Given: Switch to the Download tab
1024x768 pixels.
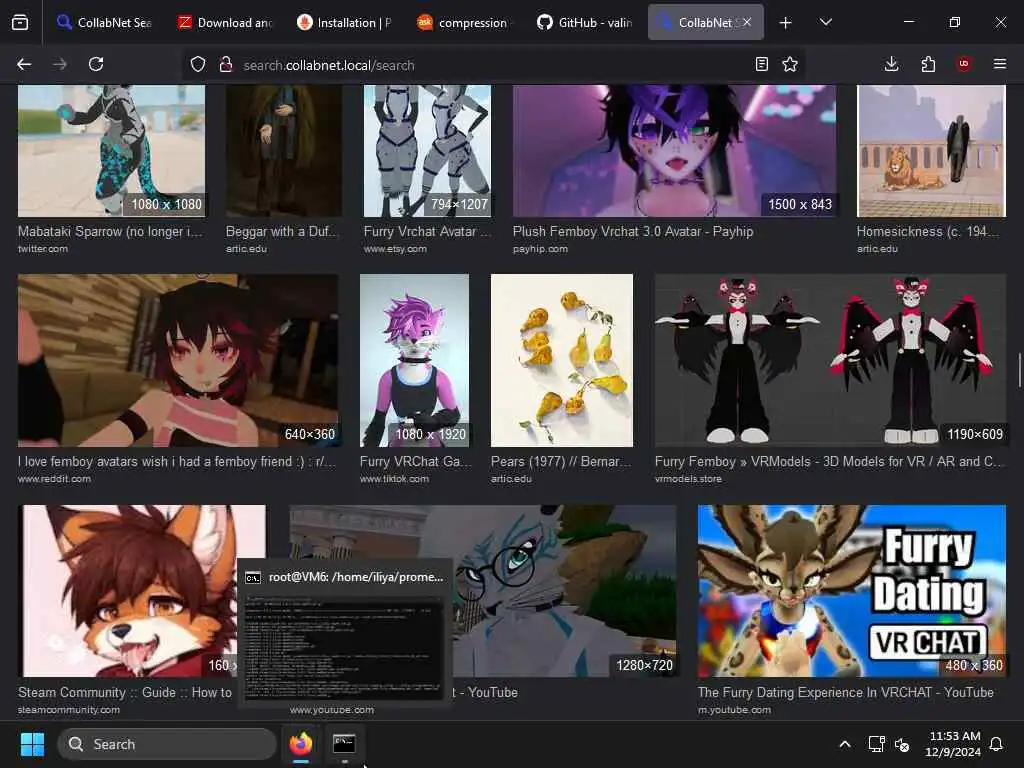Looking at the screenshot, I should pyautogui.click(x=225, y=22).
